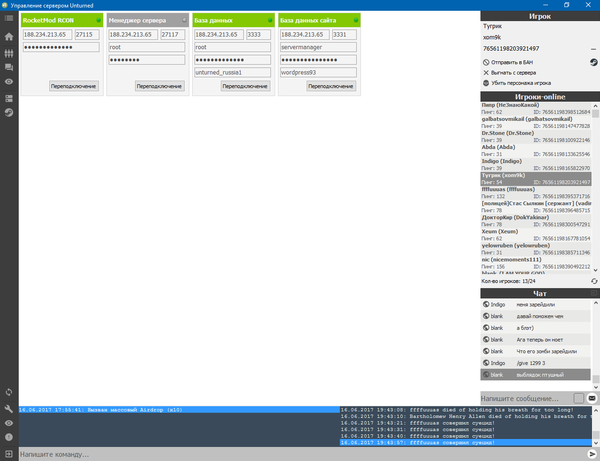This screenshot has height=461, width=600.
Task: Click the refresh arrows sidebar icon
Action: [x=9, y=392]
